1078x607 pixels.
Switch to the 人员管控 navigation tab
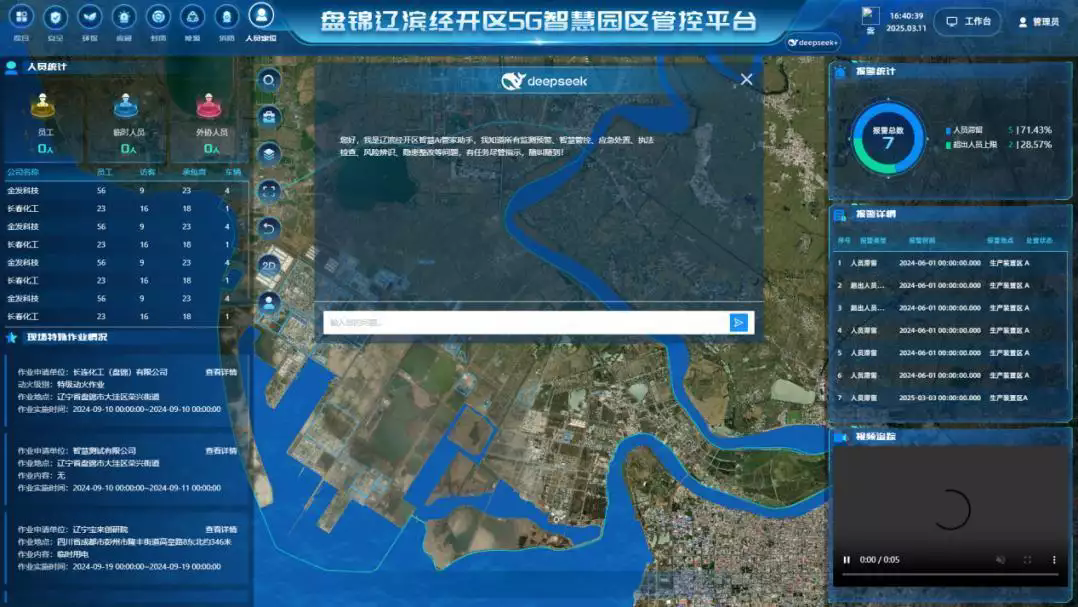pyautogui.click(x=260, y=22)
